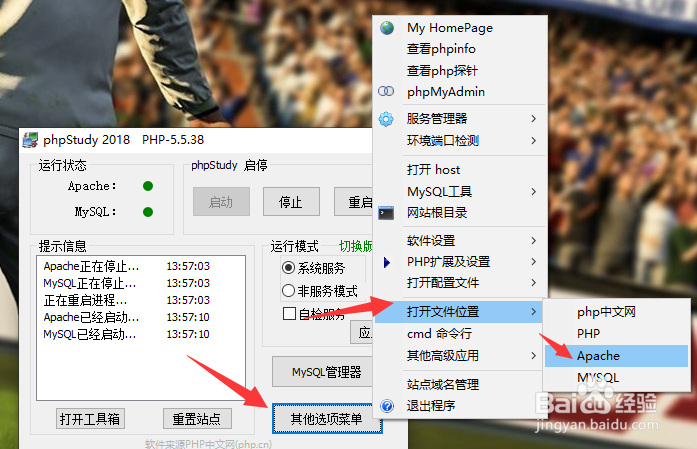
Task: Click the phpStudy title bar app icon
Action: pyautogui.click(x=30, y=140)
